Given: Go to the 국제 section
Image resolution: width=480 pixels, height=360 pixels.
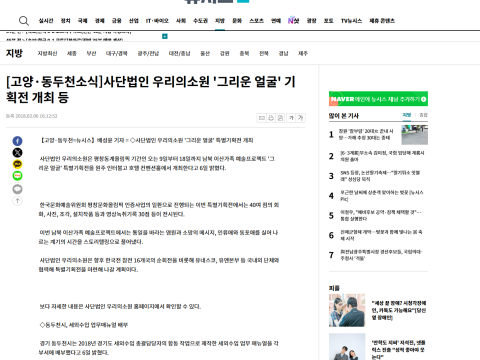Looking at the screenshot, I should click(x=82, y=21).
